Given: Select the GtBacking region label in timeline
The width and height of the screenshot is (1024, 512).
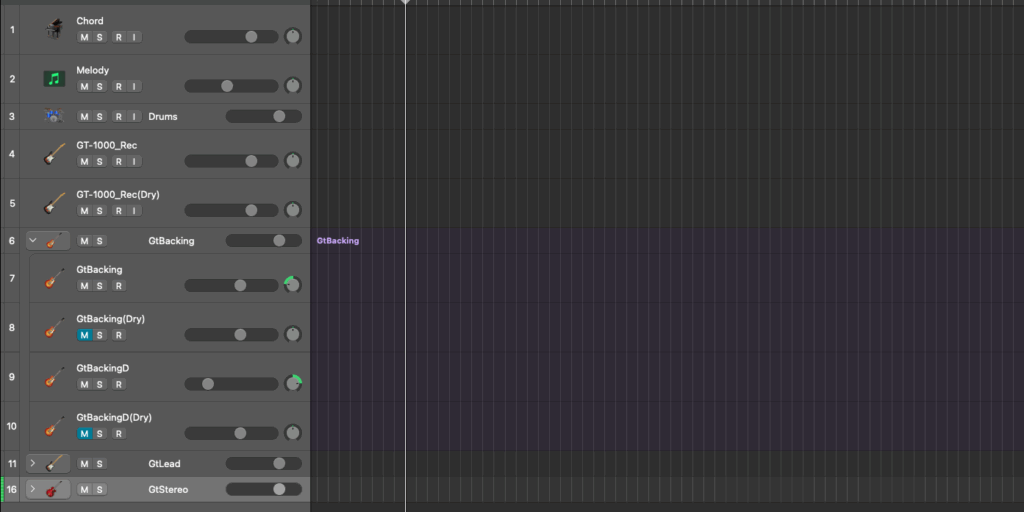Looking at the screenshot, I should [338, 241].
